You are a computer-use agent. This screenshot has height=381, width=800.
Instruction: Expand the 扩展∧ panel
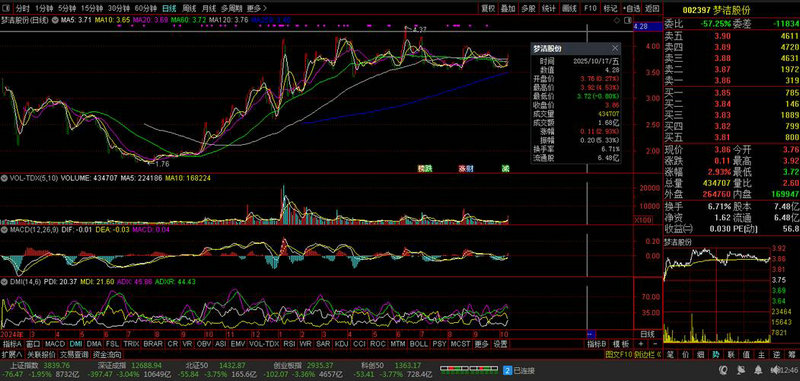[12, 354]
